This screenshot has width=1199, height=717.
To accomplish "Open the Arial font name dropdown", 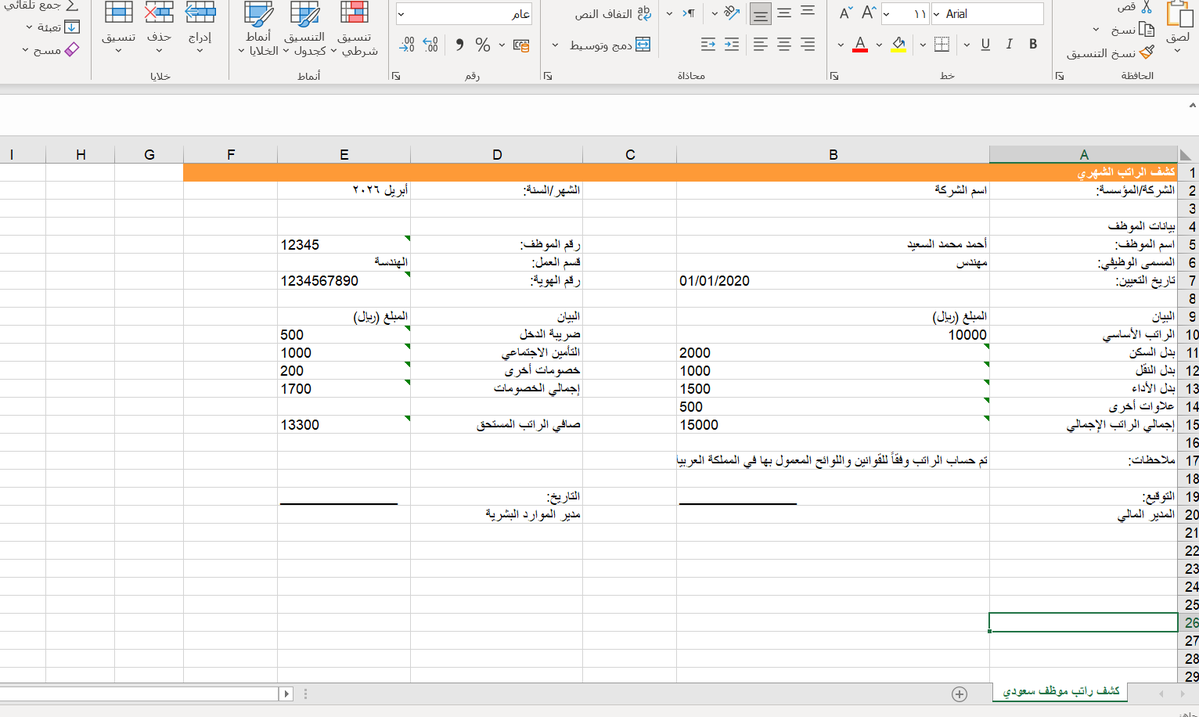I will point(936,14).
